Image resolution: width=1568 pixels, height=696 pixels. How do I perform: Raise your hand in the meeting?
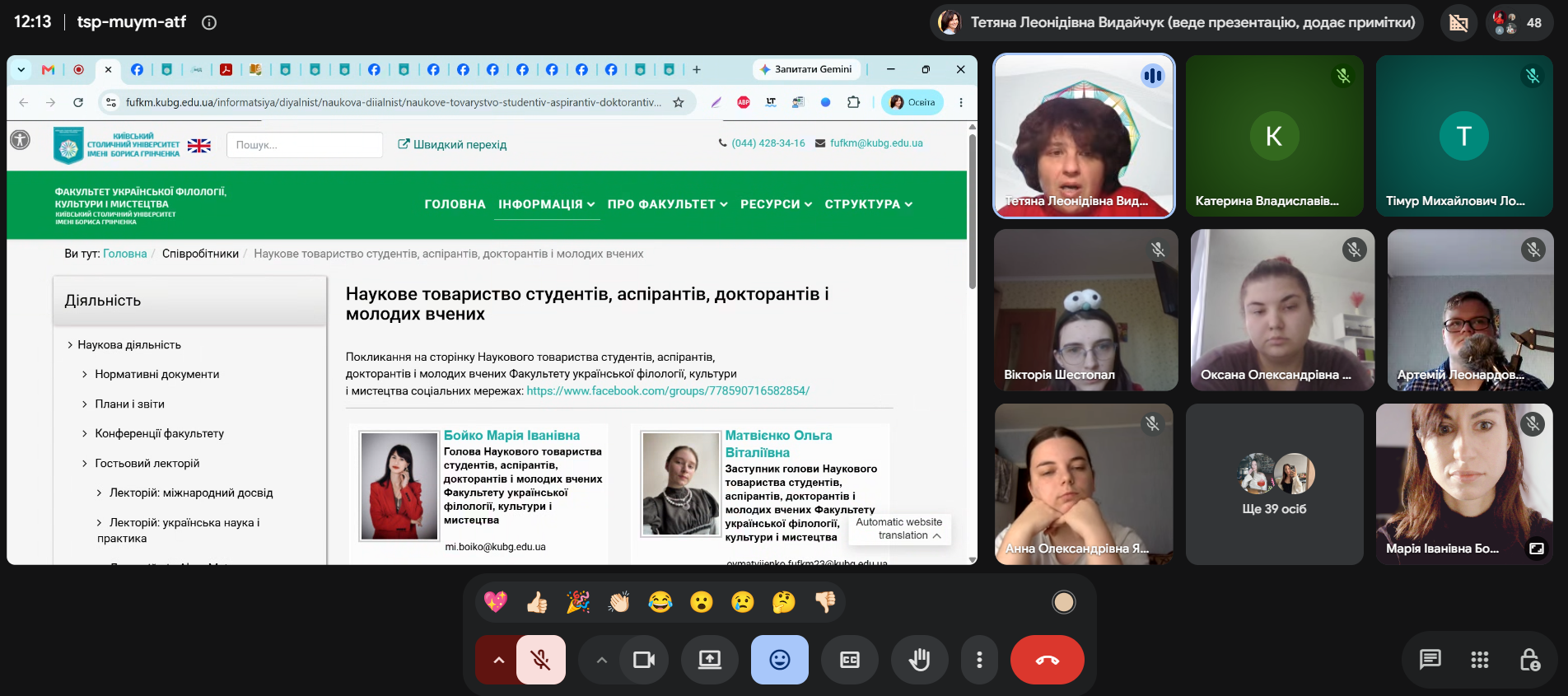coord(920,660)
